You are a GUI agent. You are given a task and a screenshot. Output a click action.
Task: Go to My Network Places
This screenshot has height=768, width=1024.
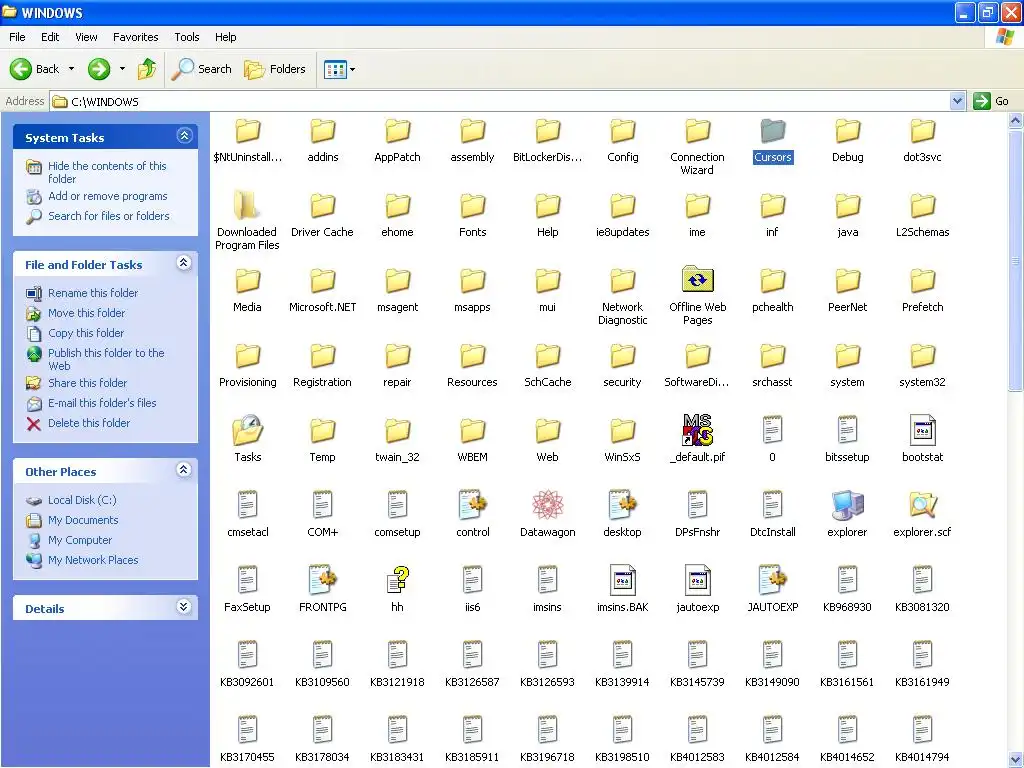(93, 560)
